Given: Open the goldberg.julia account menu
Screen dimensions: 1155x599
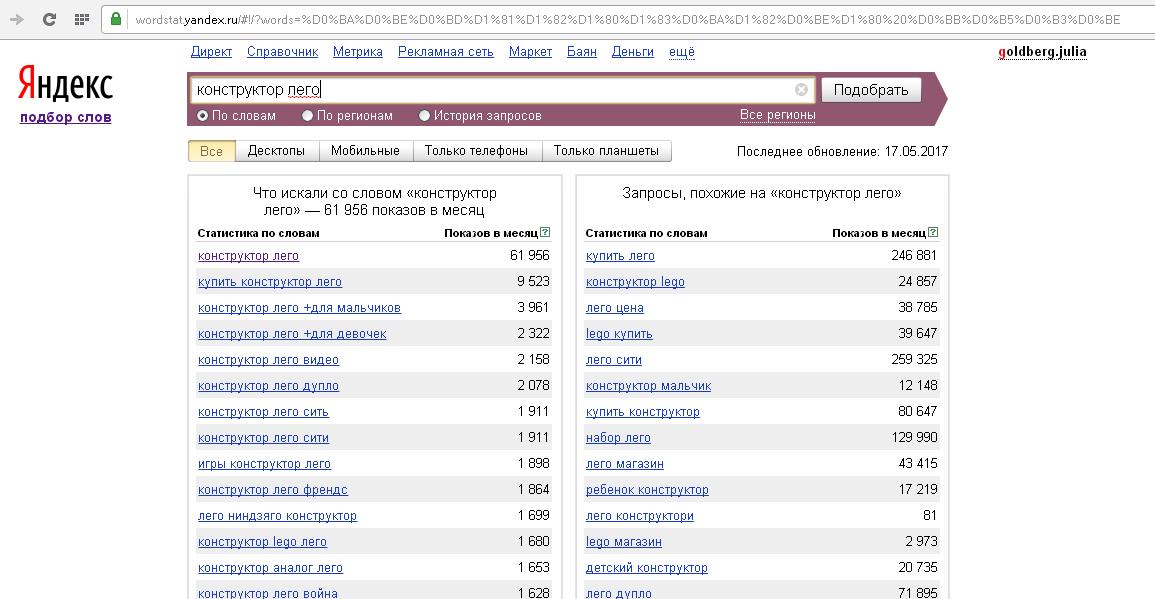Looking at the screenshot, I should tap(1042, 52).
